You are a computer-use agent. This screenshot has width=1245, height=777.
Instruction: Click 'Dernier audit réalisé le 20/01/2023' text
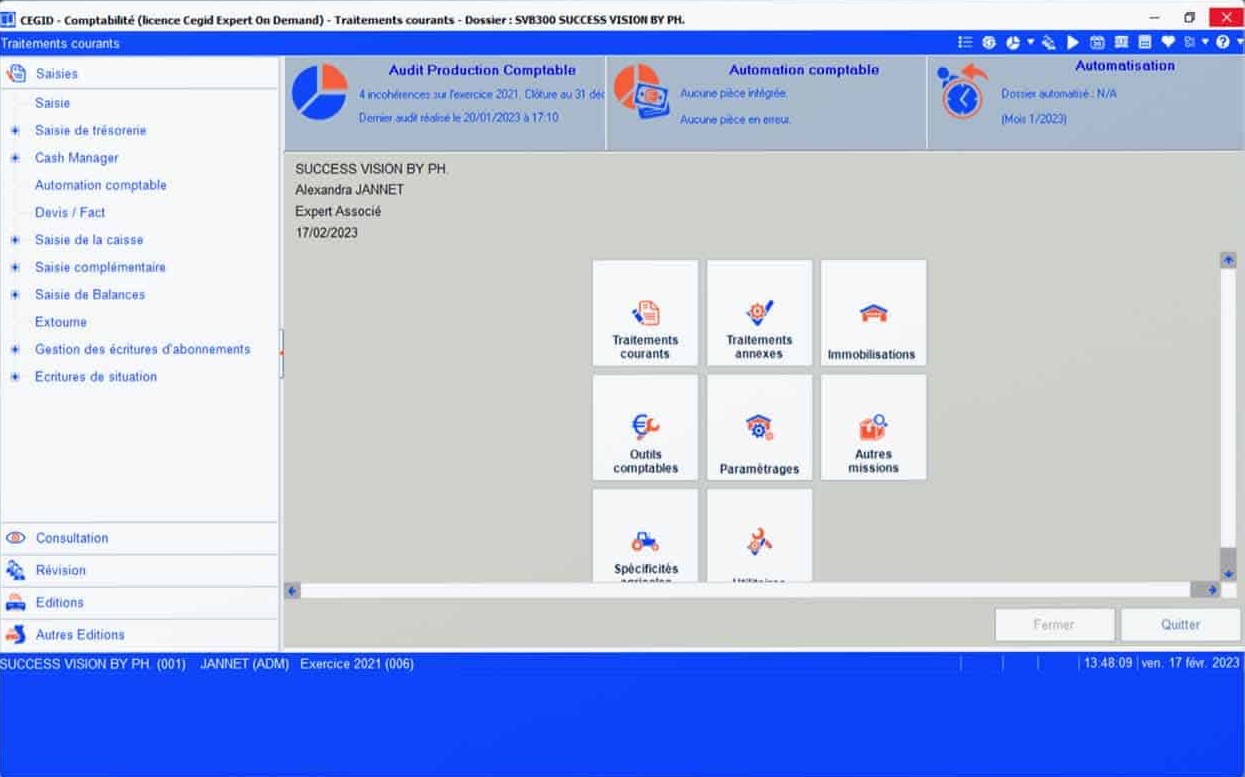459,118
